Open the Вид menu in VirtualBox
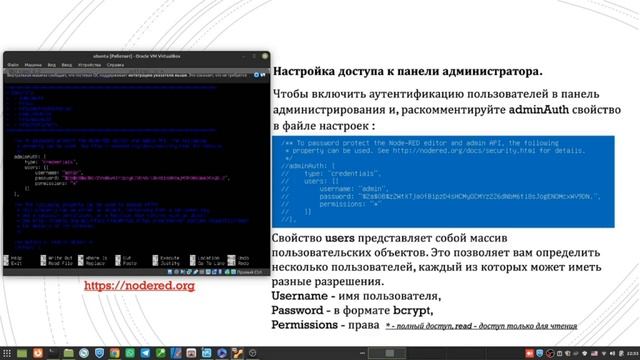This screenshot has width=640, height=360. [52, 65]
